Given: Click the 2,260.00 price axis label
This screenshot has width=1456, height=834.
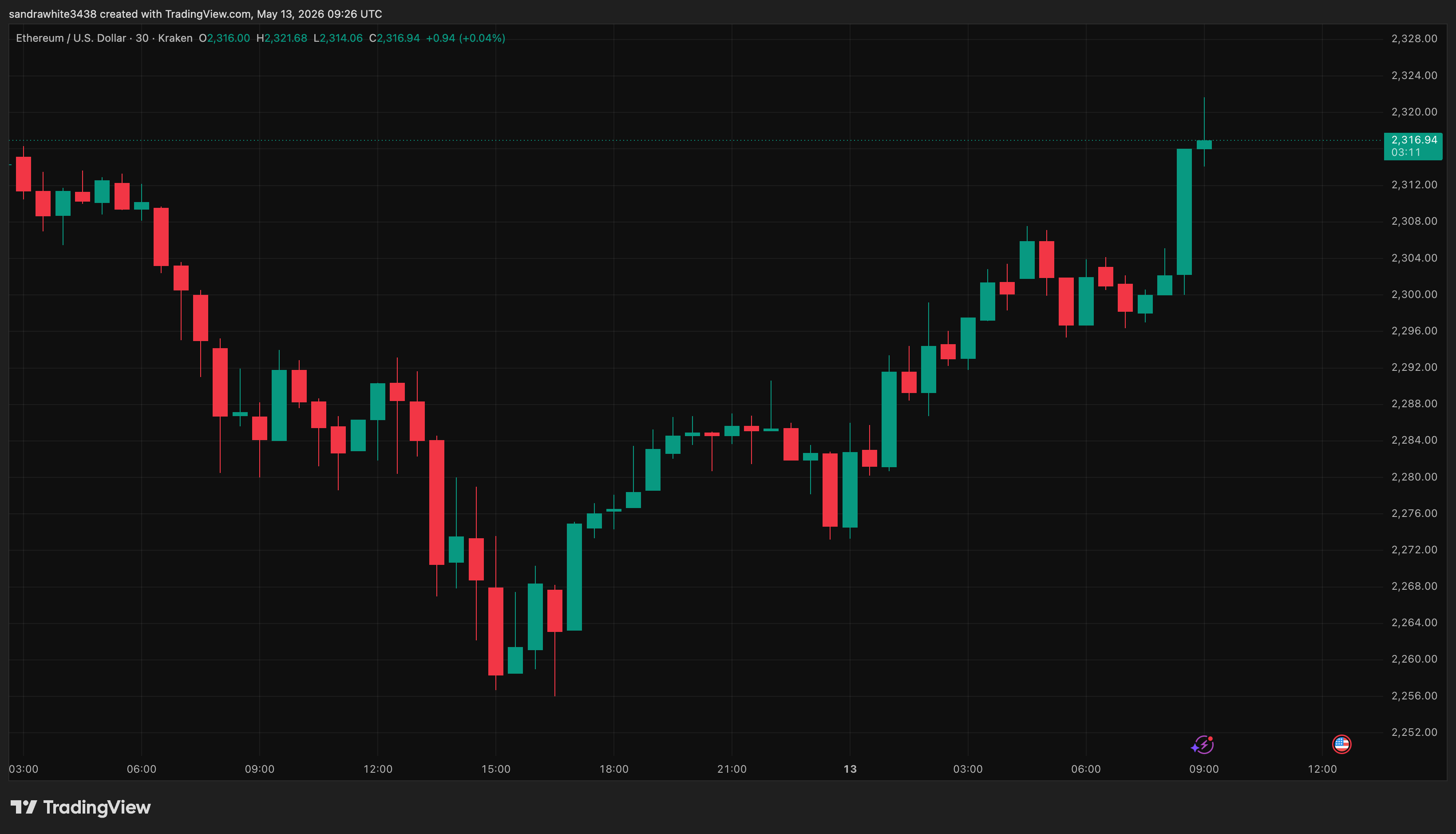Looking at the screenshot, I should 1414,659.
